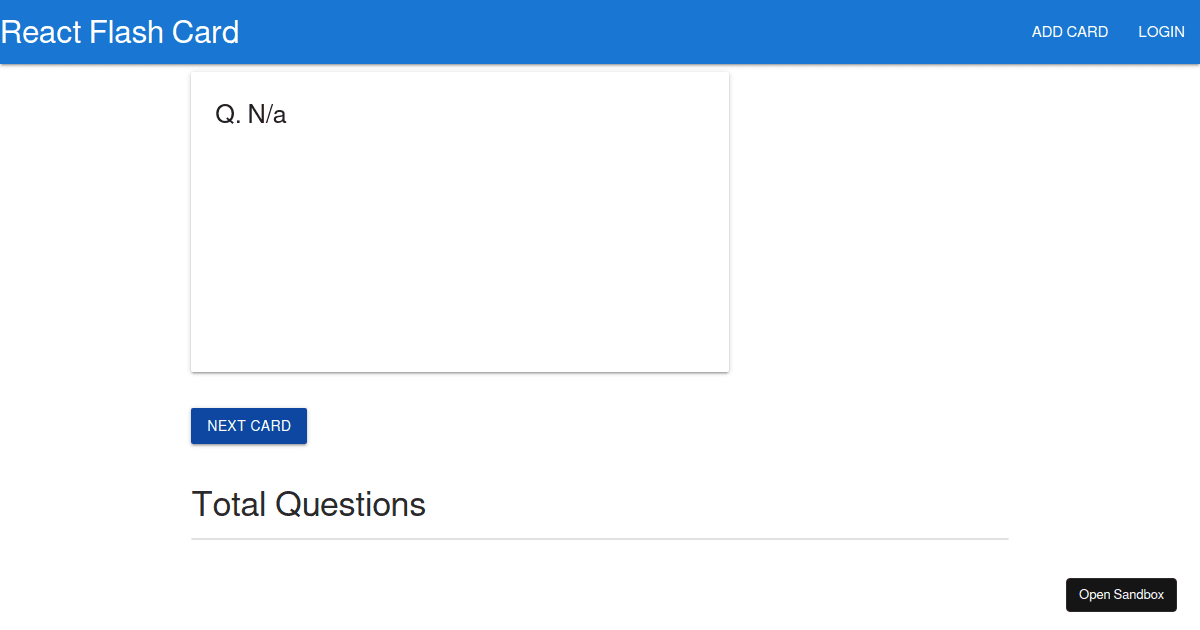Click the empty blue header bar area
The width and height of the screenshot is (1200, 630).
click(630, 32)
